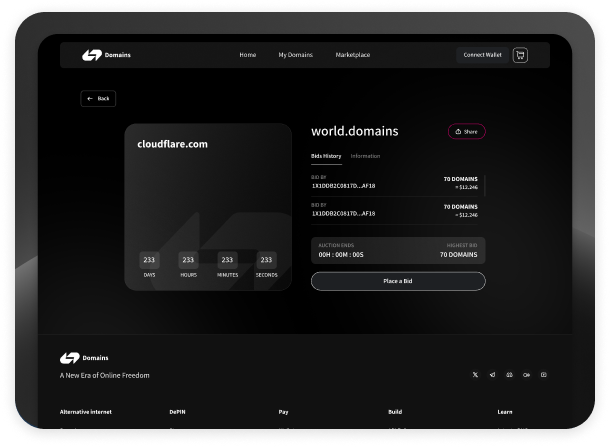Open the YouTube social link
610x447 pixels.
click(x=543, y=375)
